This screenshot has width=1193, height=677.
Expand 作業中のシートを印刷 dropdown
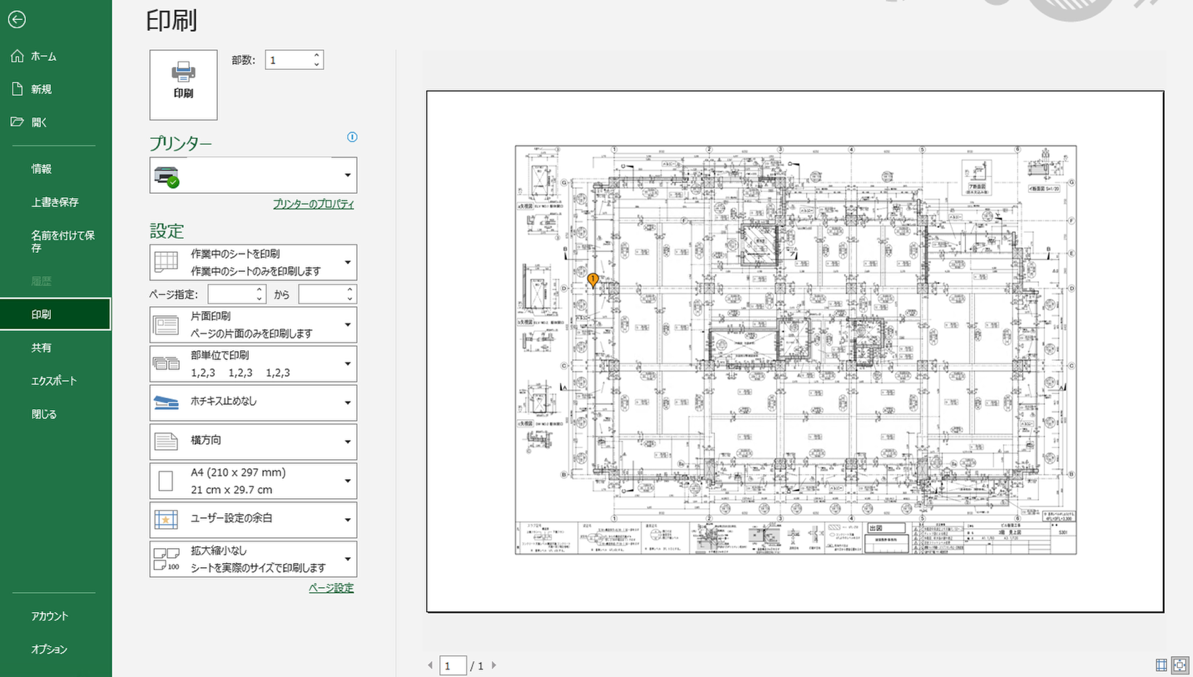pyautogui.click(x=253, y=263)
